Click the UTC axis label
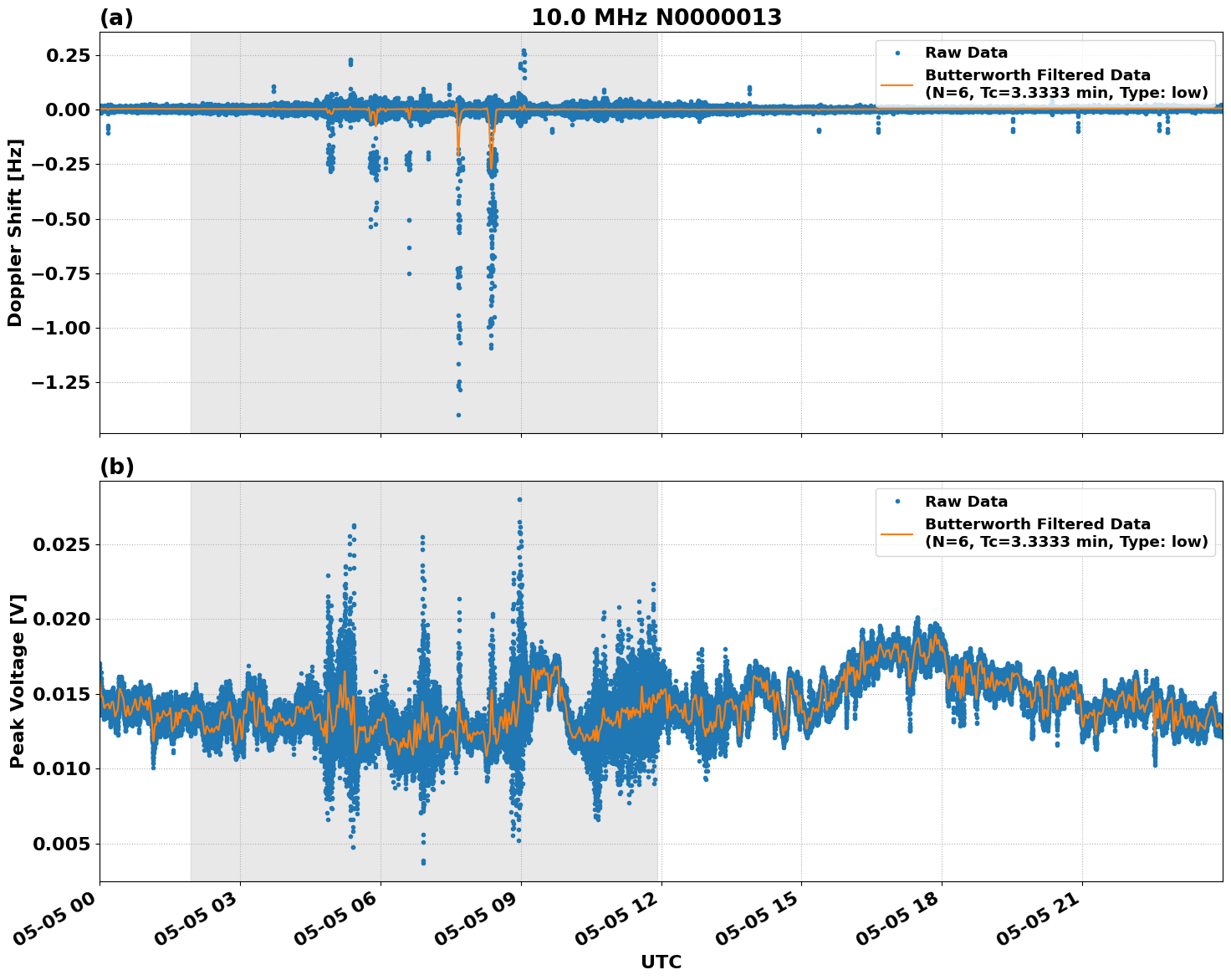This screenshot has height=980, width=1231. (660, 962)
